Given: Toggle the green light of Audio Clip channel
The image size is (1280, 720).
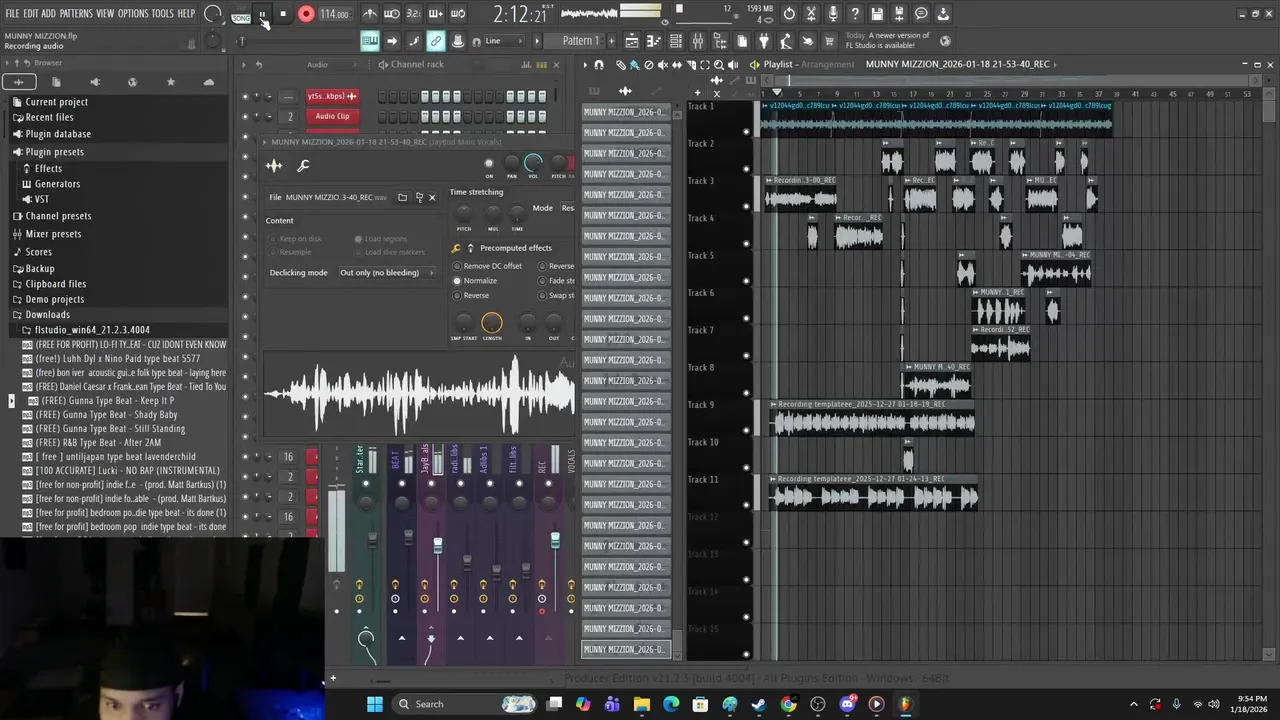Looking at the screenshot, I should (244, 116).
